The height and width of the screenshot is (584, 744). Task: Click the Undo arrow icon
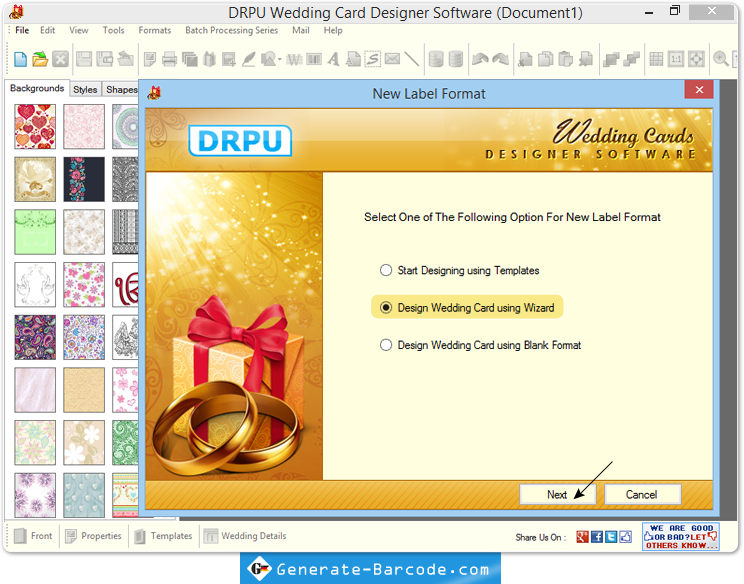tap(480, 59)
